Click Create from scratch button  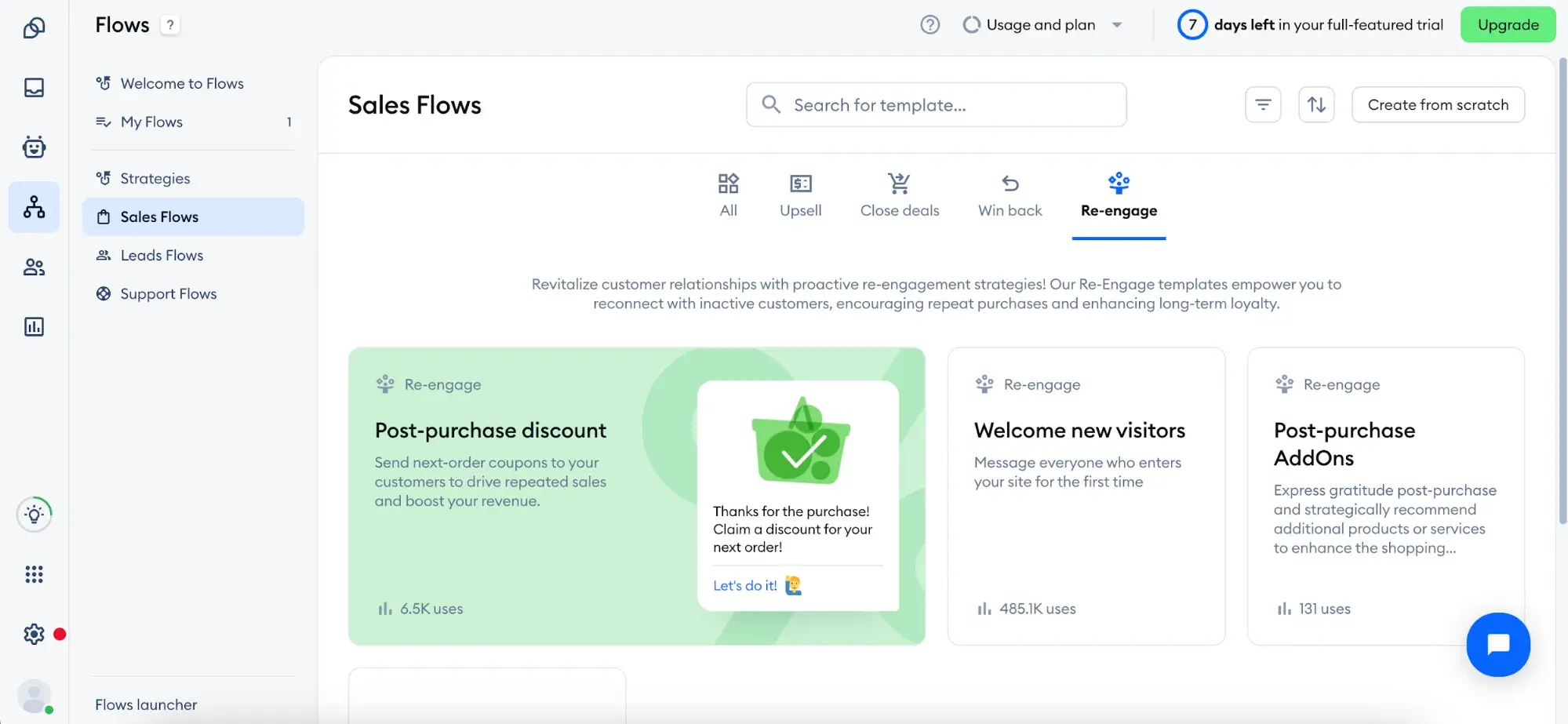click(x=1438, y=104)
